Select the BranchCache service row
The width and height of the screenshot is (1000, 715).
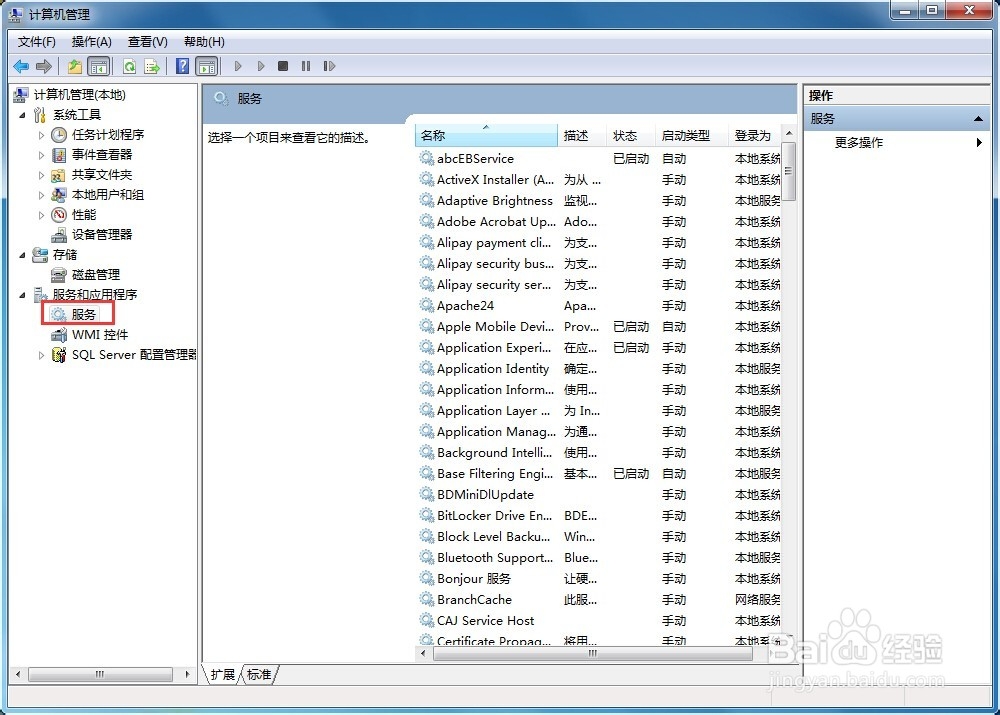pos(599,600)
